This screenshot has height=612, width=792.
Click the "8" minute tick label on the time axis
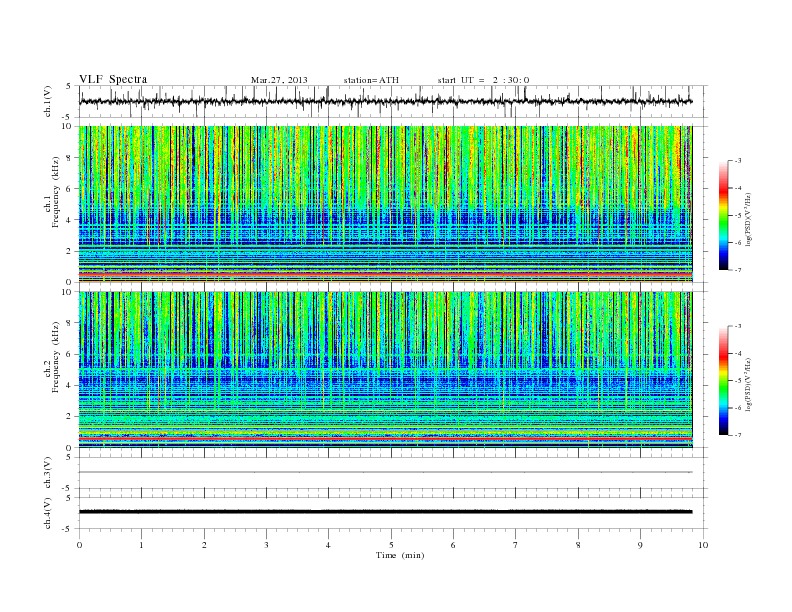point(578,545)
